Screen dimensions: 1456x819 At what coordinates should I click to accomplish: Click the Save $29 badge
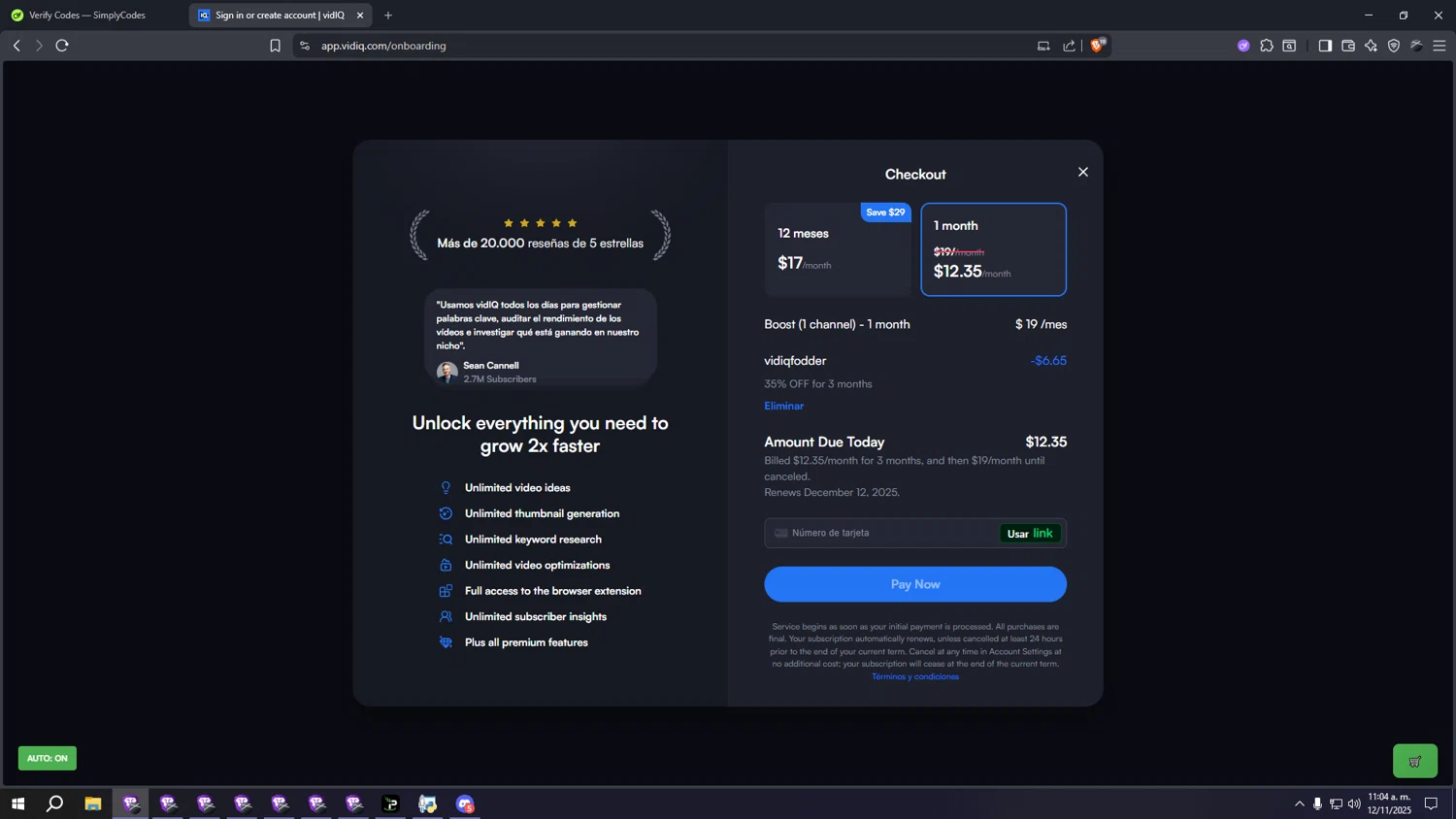tap(885, 213)
